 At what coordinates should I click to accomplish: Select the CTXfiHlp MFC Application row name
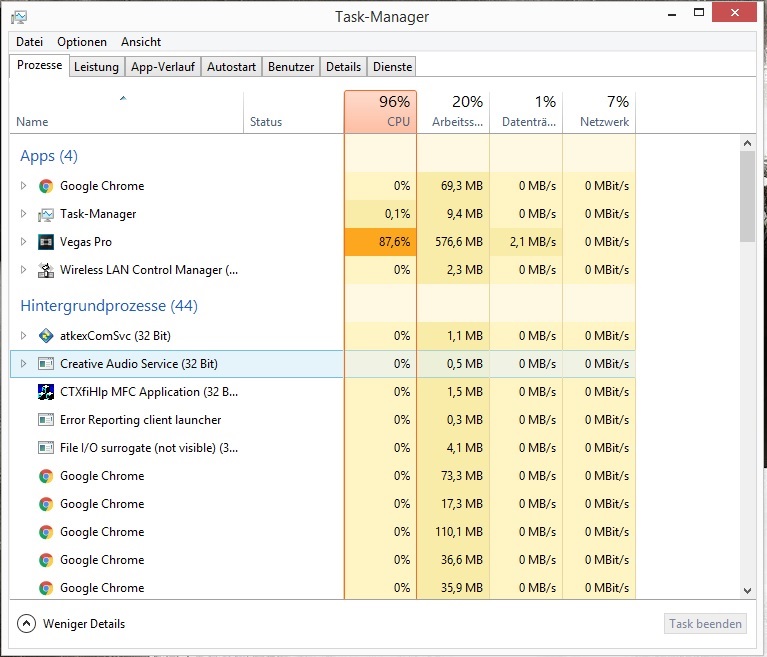149,392
